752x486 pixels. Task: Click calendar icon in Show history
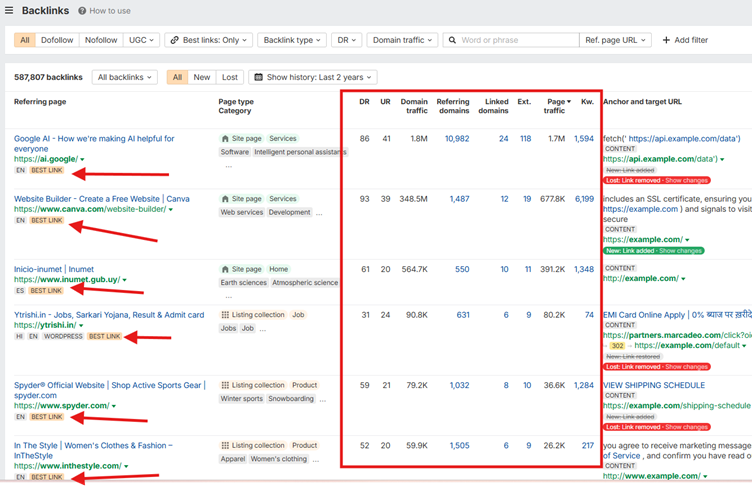[258, 77]
